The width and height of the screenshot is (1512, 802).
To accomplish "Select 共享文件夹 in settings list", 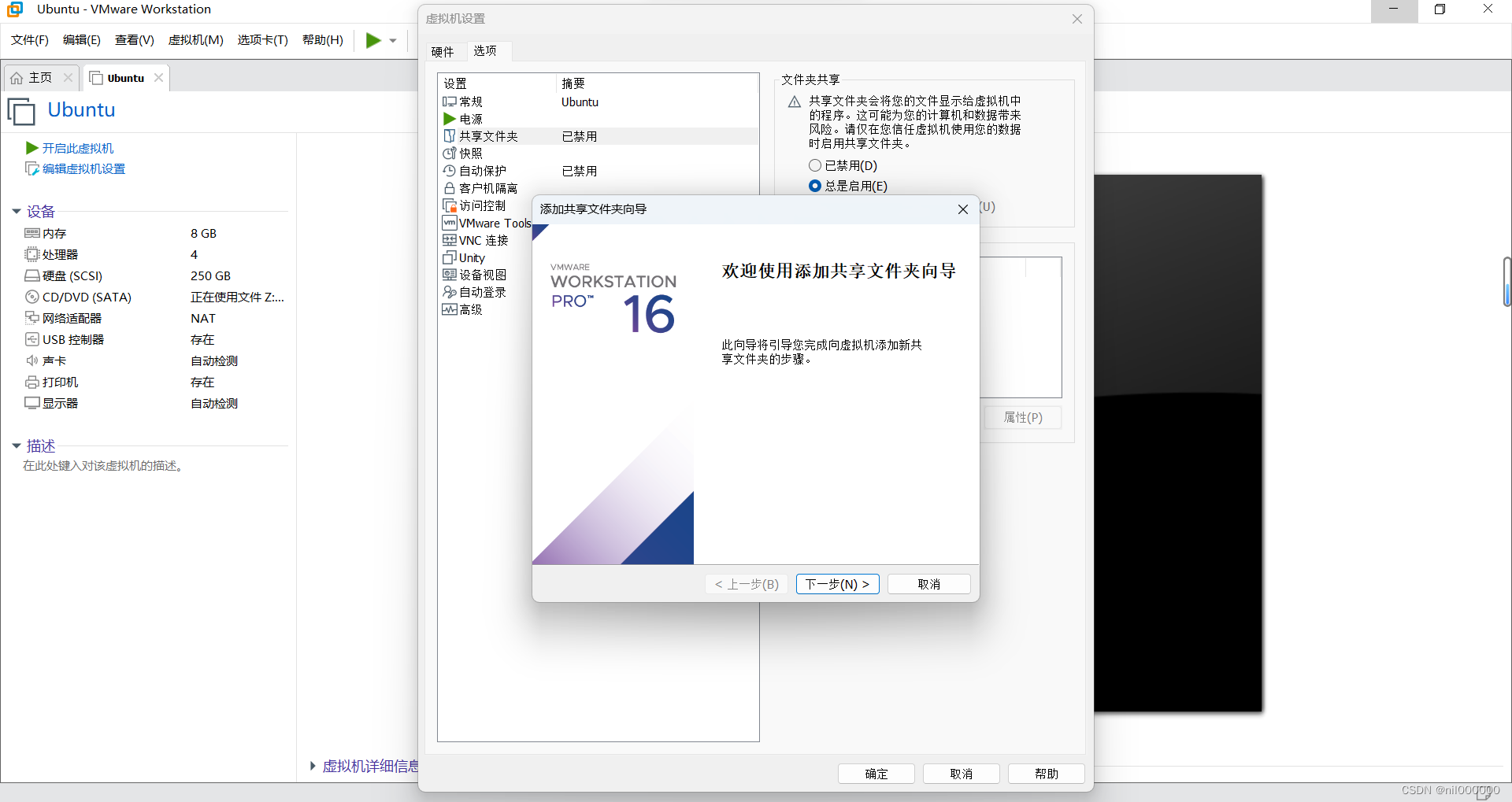I will tap(598, 136).
